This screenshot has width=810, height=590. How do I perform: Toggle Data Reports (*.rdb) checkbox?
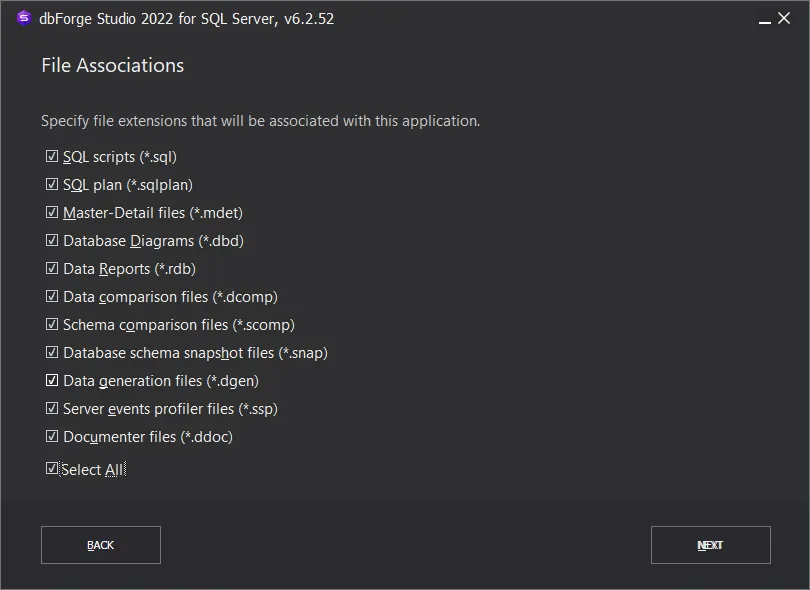[52, 269]
